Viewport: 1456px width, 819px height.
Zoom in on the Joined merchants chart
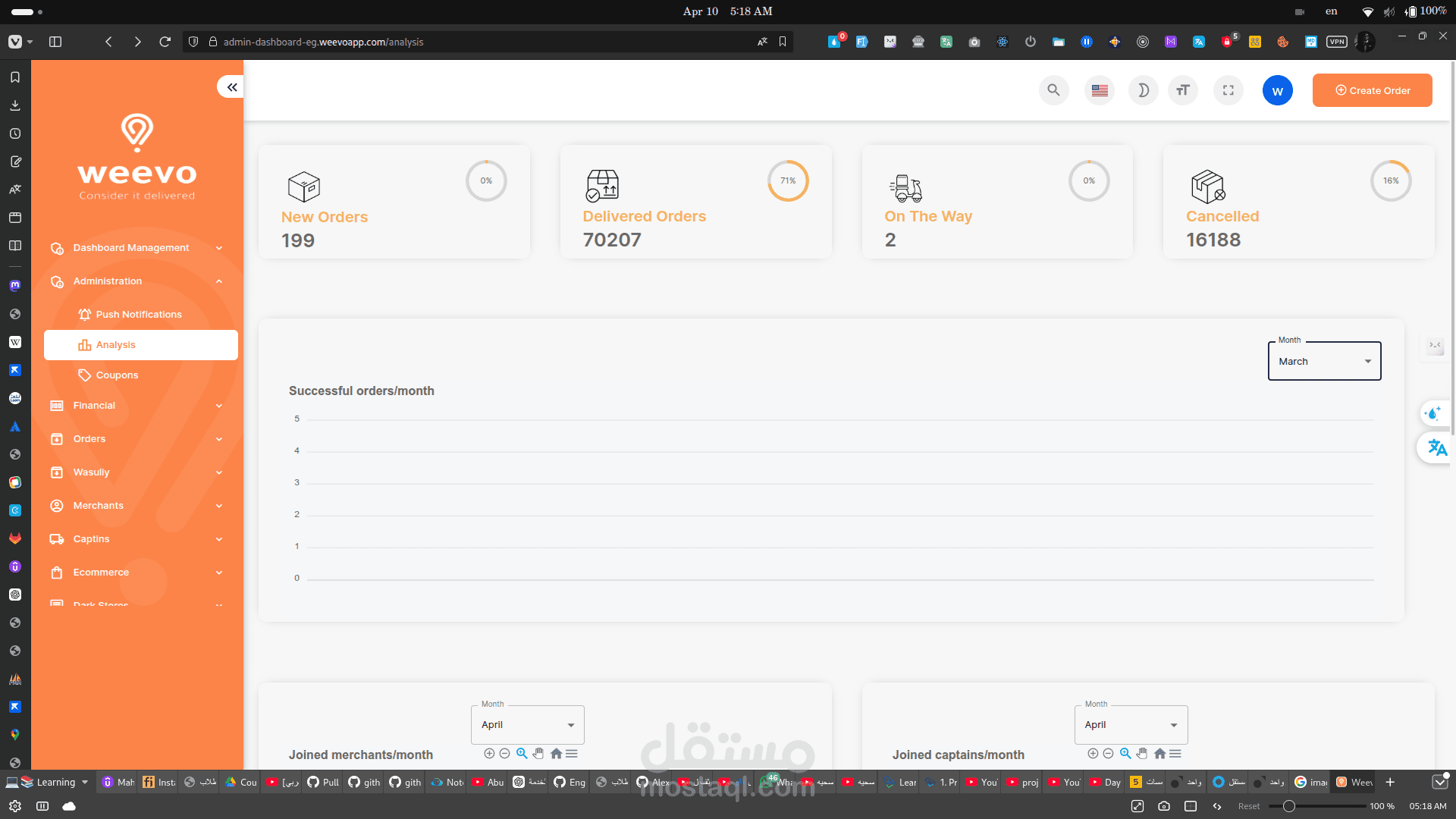521,753
